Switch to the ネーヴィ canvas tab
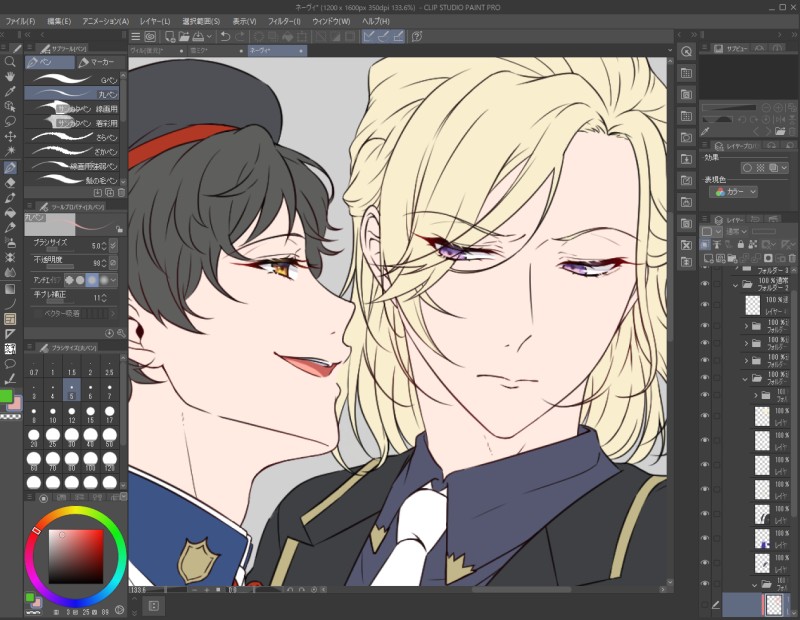The width and height of the screenshot is (800, 620). 277,51
